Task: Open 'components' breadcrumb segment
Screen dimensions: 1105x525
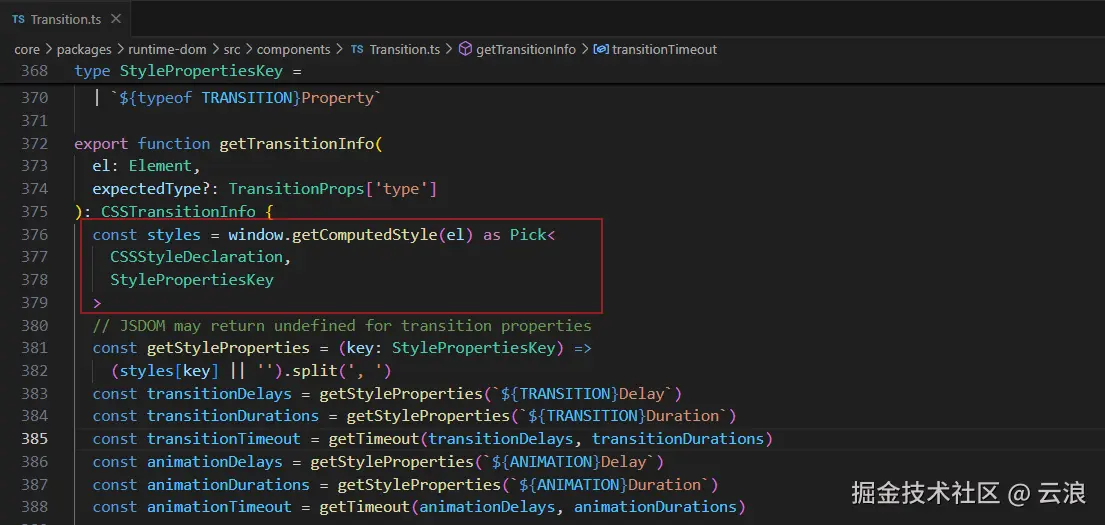Action: [x=293, y=49]
